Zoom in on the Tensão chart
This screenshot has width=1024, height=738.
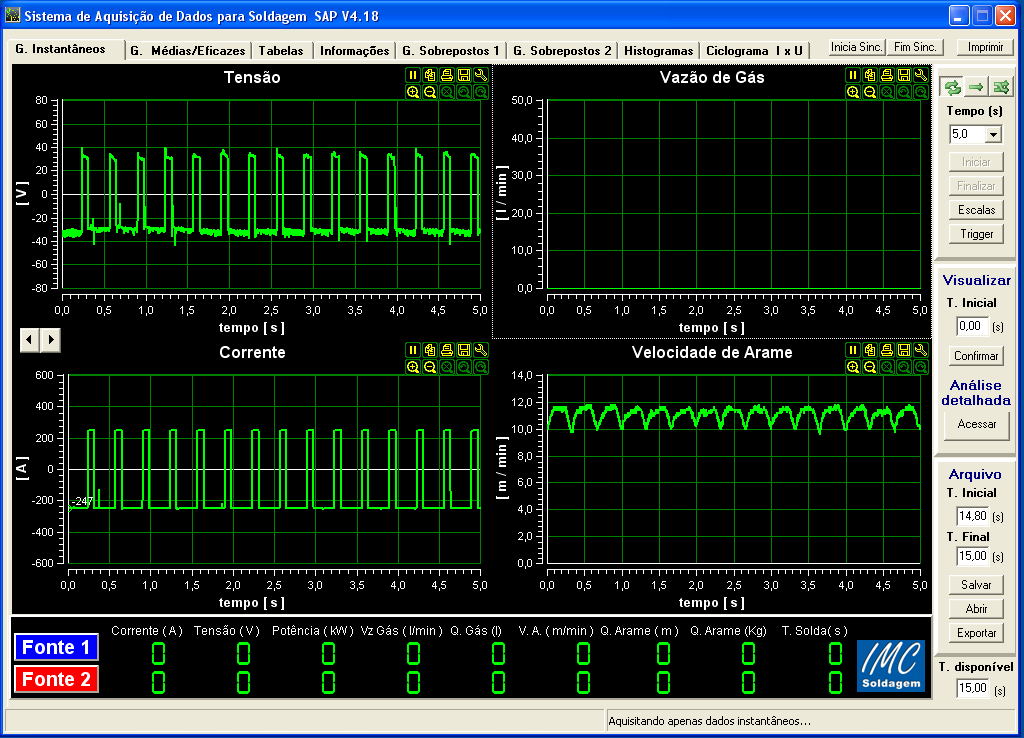pos(413,92)
